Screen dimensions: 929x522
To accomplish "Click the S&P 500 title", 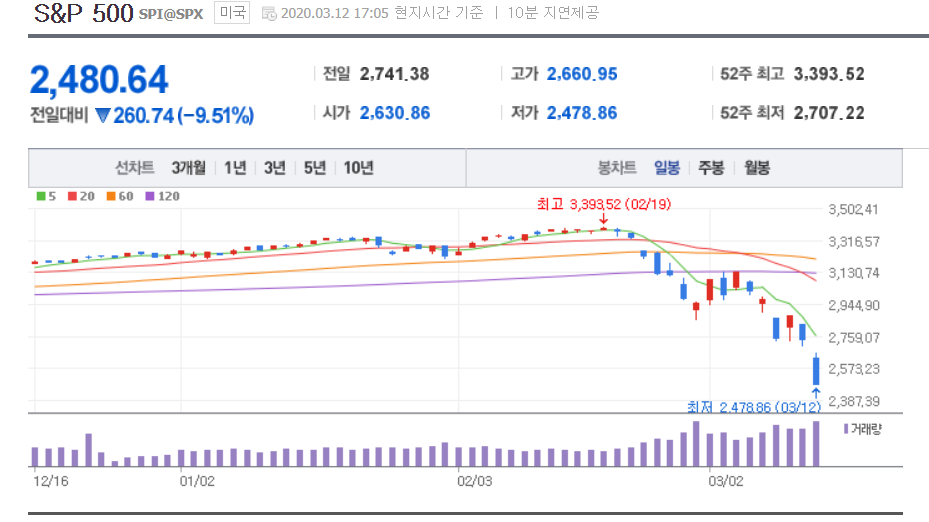I will click(x=84, y=13).
